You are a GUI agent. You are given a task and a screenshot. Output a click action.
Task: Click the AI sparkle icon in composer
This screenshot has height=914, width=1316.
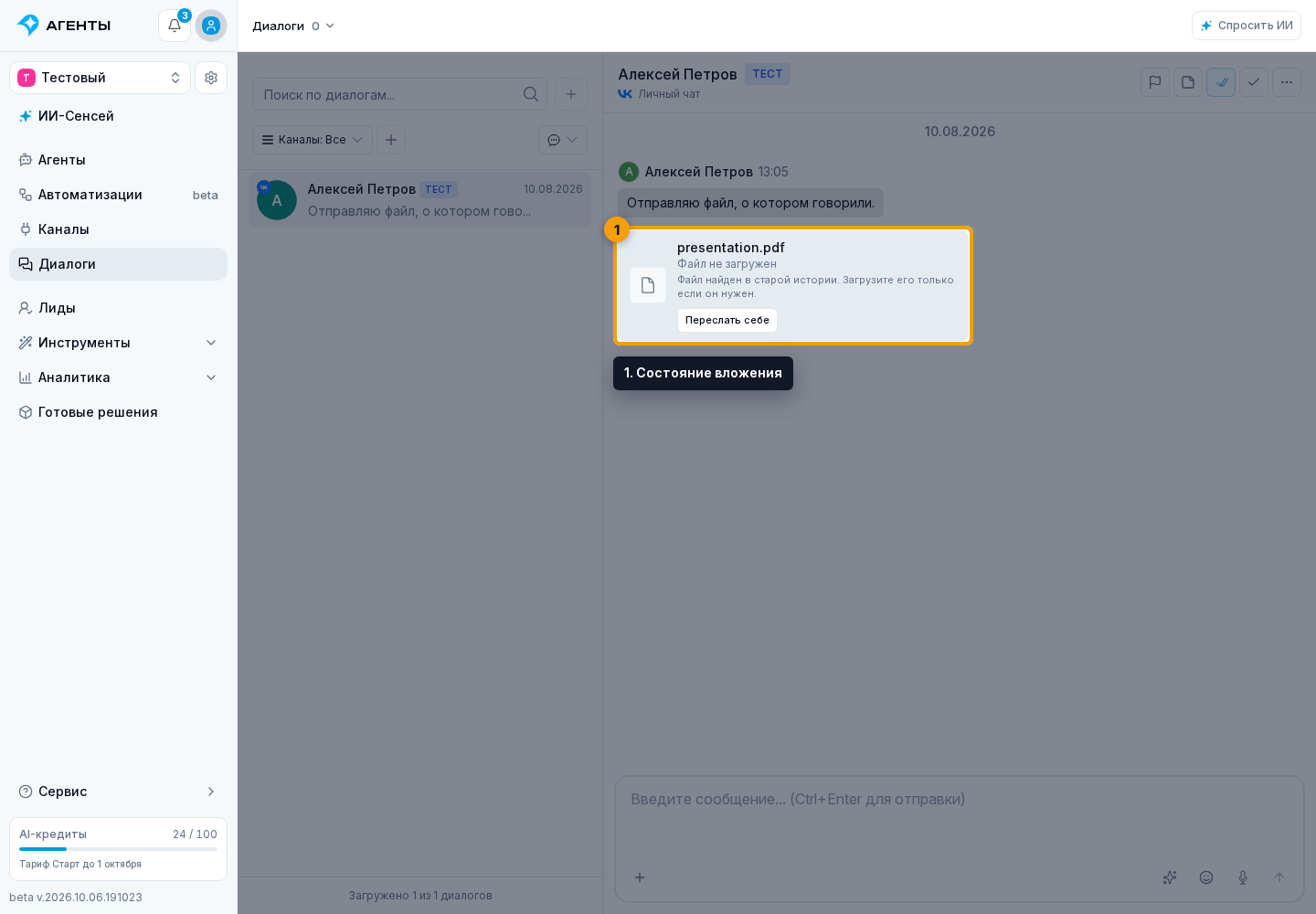point(1170,877)
